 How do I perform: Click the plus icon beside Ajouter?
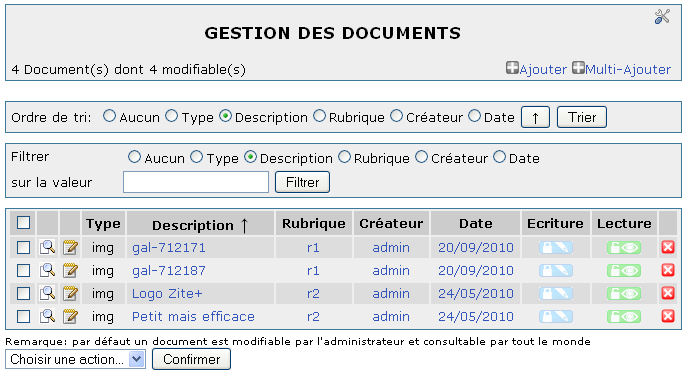pyautogui.click(x=512, y=68)
